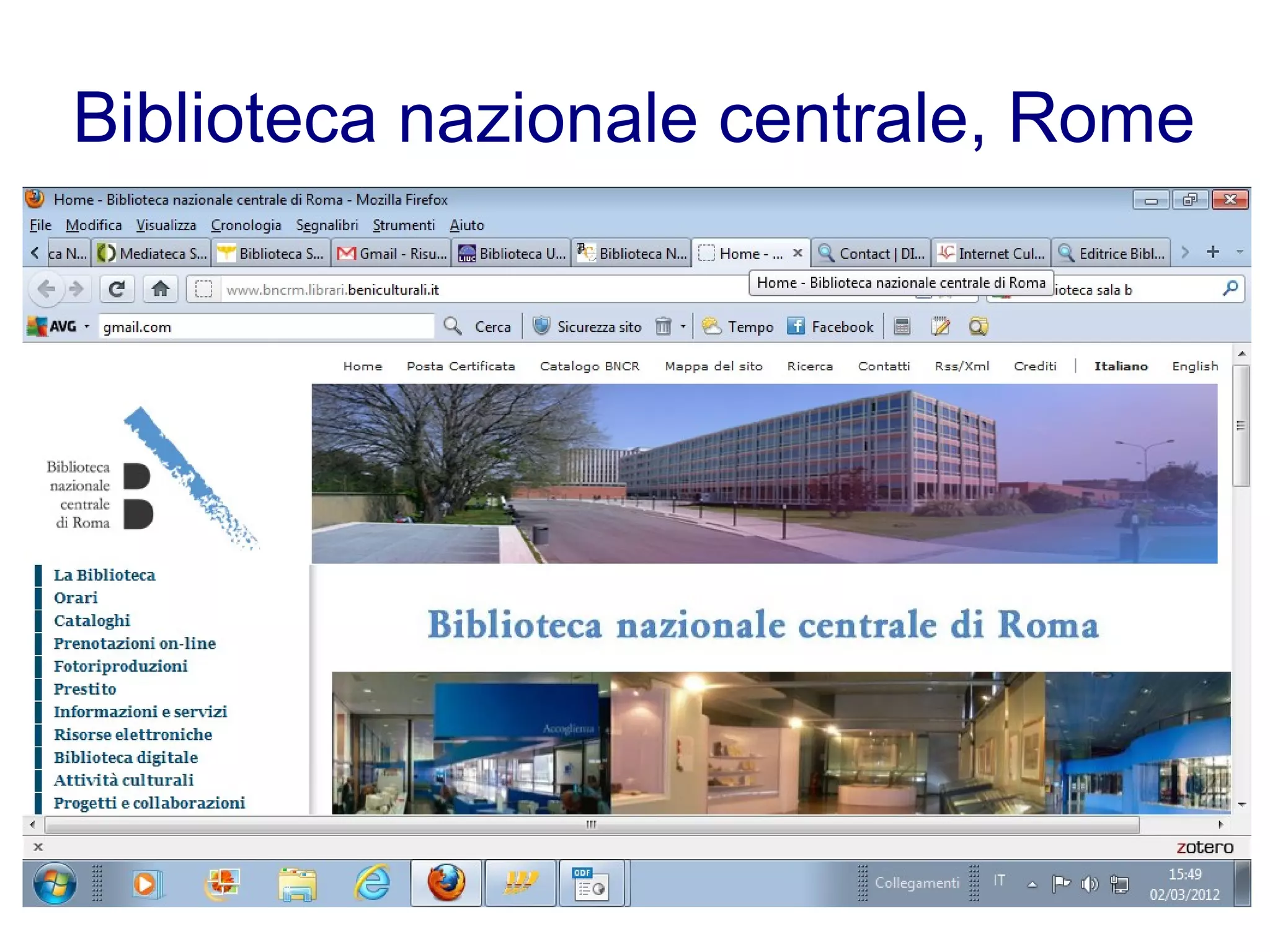
Task: Open the Visualizza menu
Action: 166,225
